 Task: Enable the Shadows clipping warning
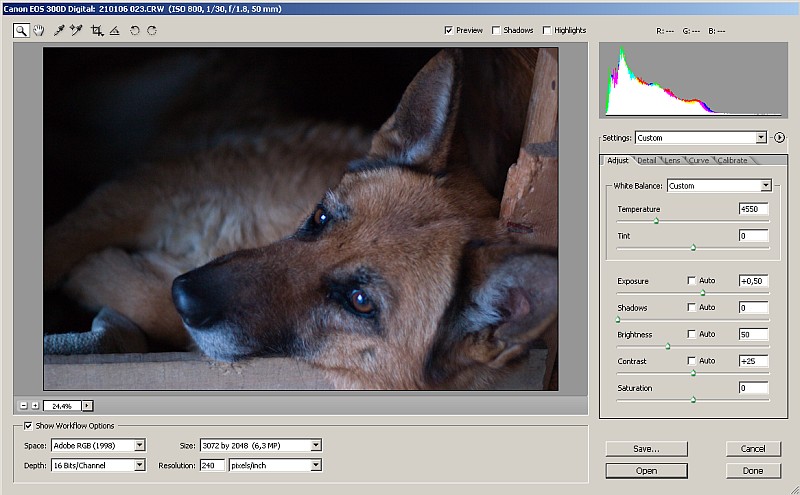click(x=497, y=31)
